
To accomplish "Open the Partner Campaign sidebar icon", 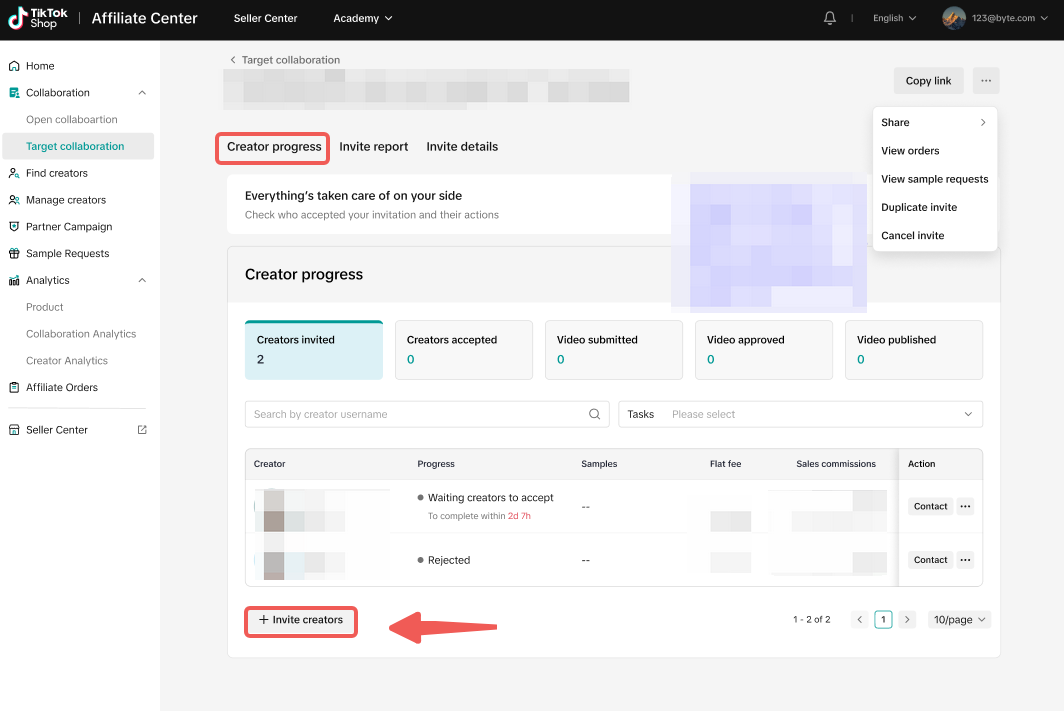I will click(14, 227).
